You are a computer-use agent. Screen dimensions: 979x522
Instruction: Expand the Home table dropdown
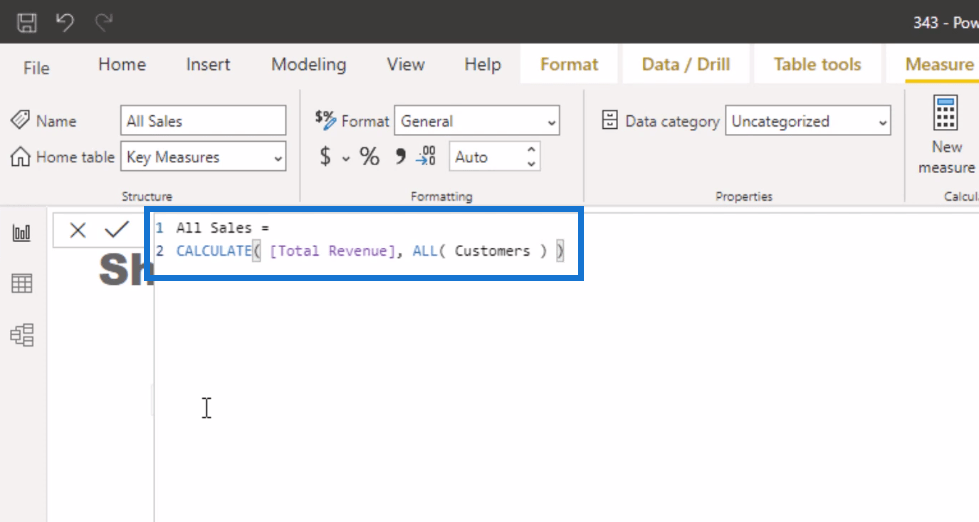(277, 157)
